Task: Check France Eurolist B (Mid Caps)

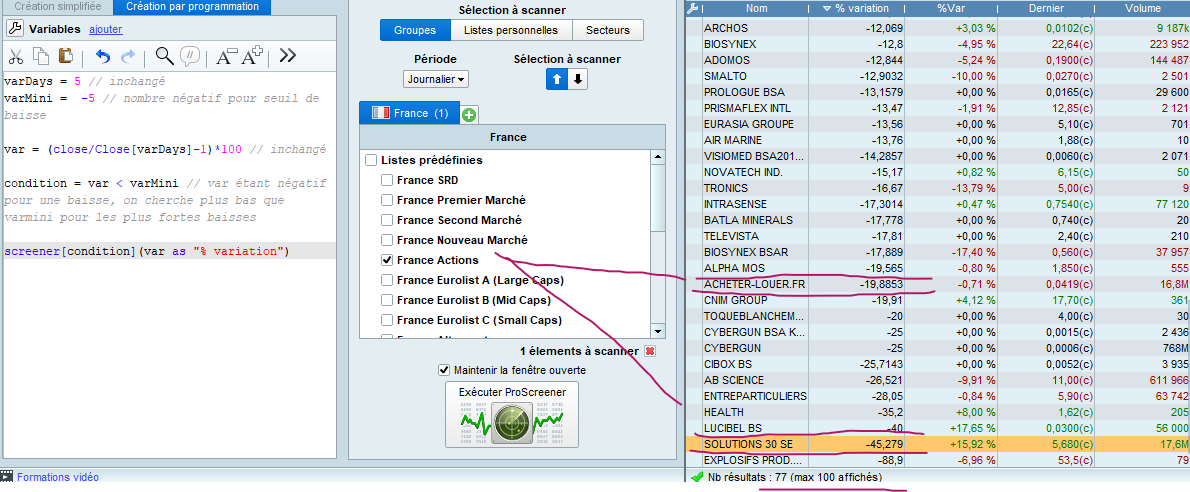Action: pyautogui.click(x=387, y=300)
